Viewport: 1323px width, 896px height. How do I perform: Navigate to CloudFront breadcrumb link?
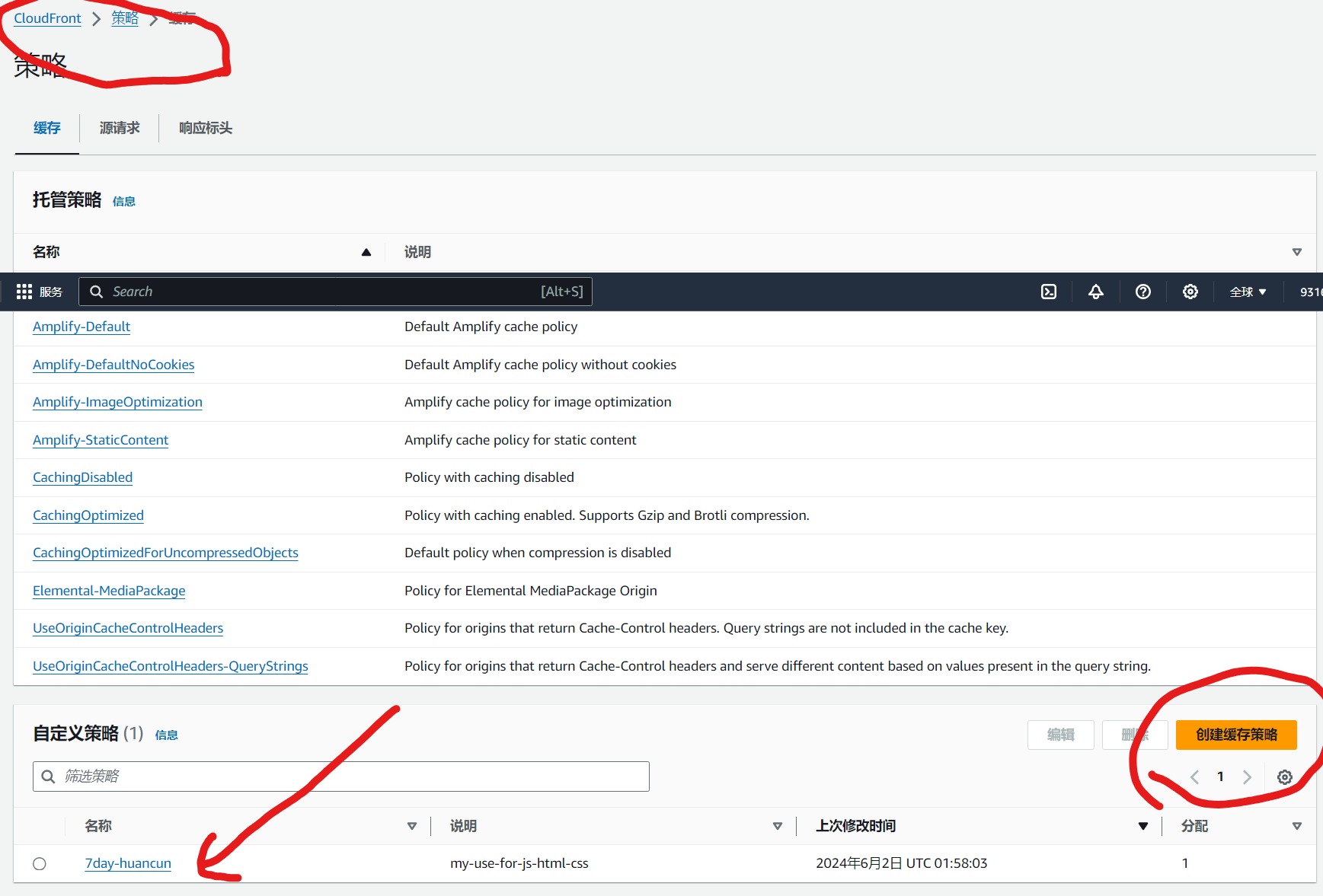(x=47, y=18)
